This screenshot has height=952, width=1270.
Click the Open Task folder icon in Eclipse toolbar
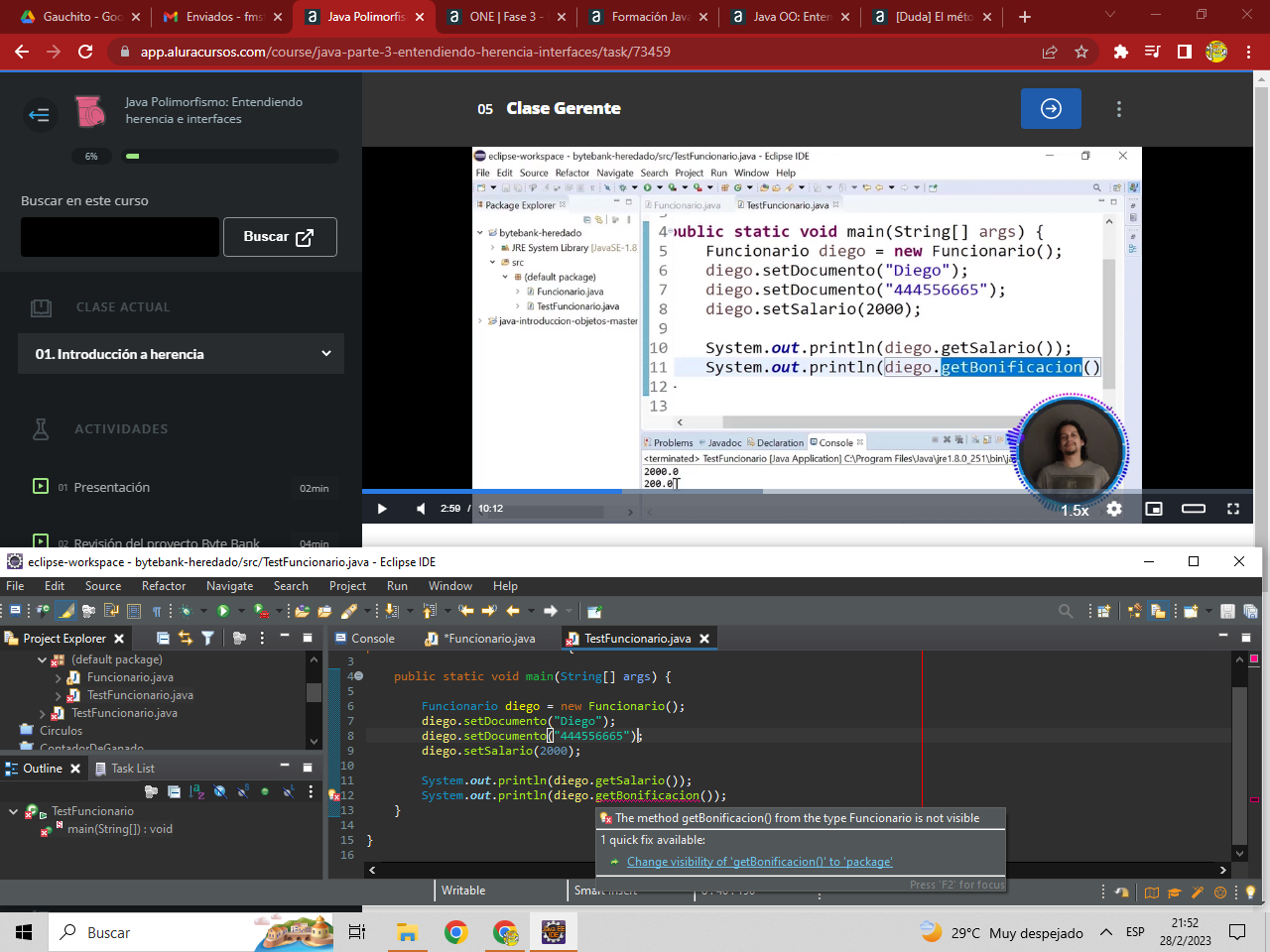click(x=324, y=611)
